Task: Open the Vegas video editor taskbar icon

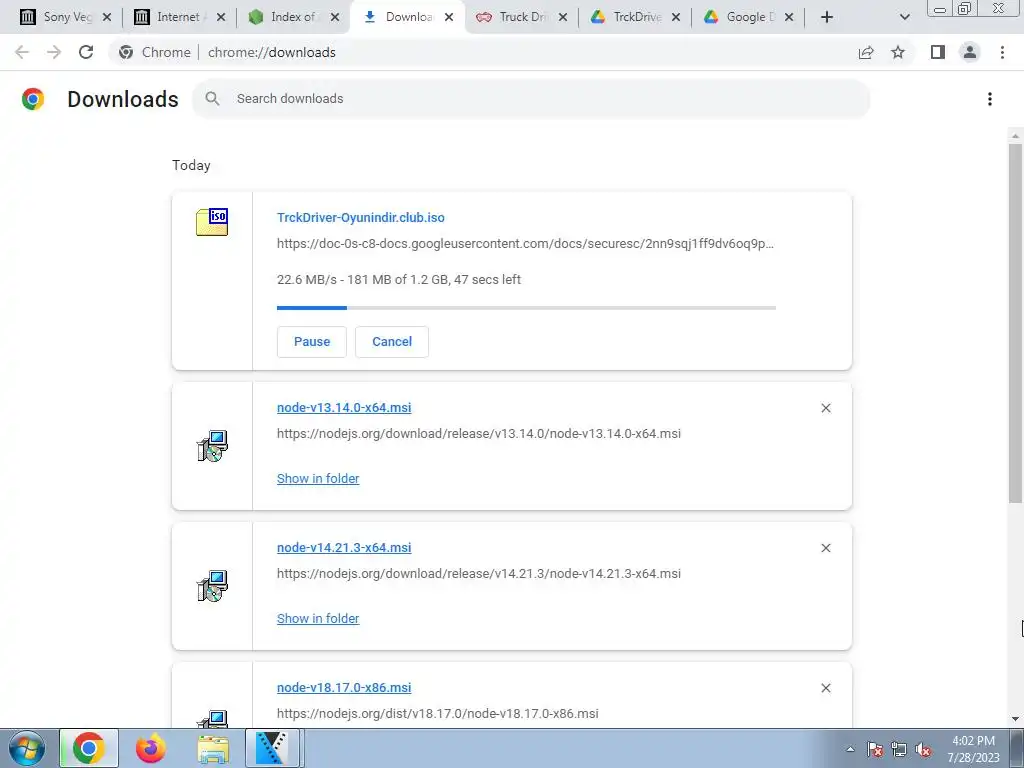Action: (272, 748)
